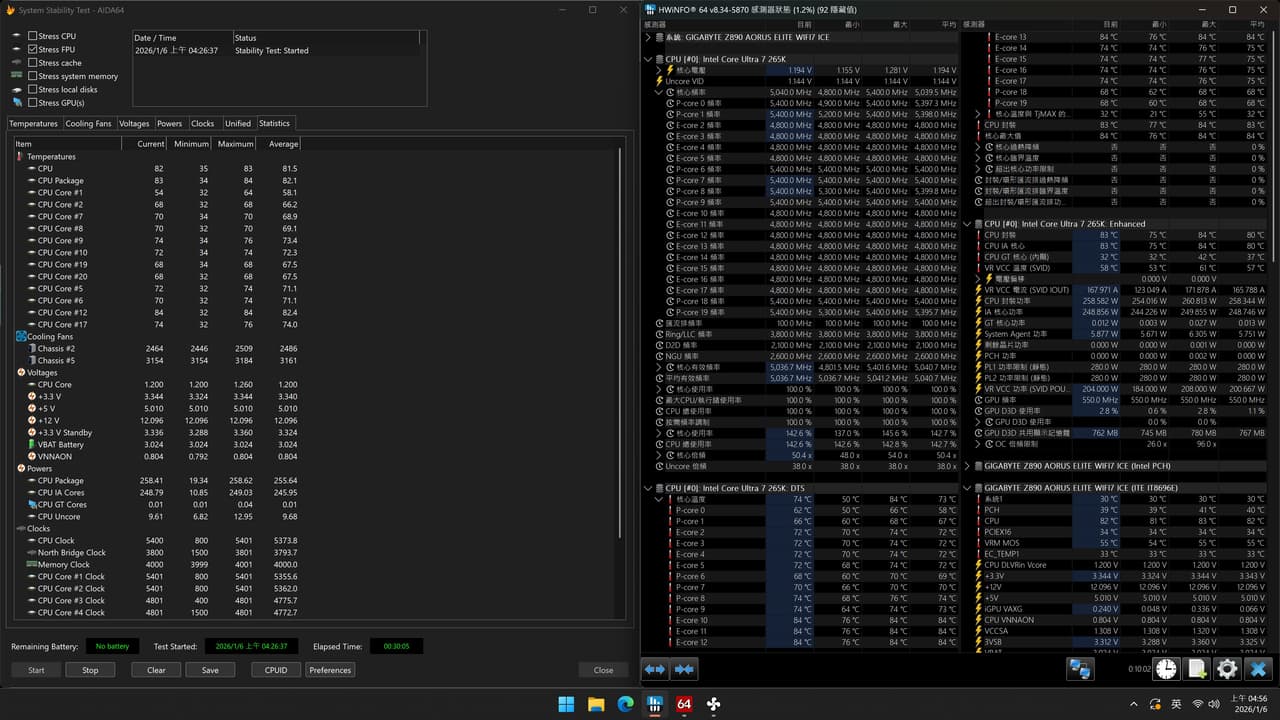Image resolution: width=1280 pixels, height=720 pixels.
Task: Open File Explorer from taskbar
Action: (x=596, y=704)
